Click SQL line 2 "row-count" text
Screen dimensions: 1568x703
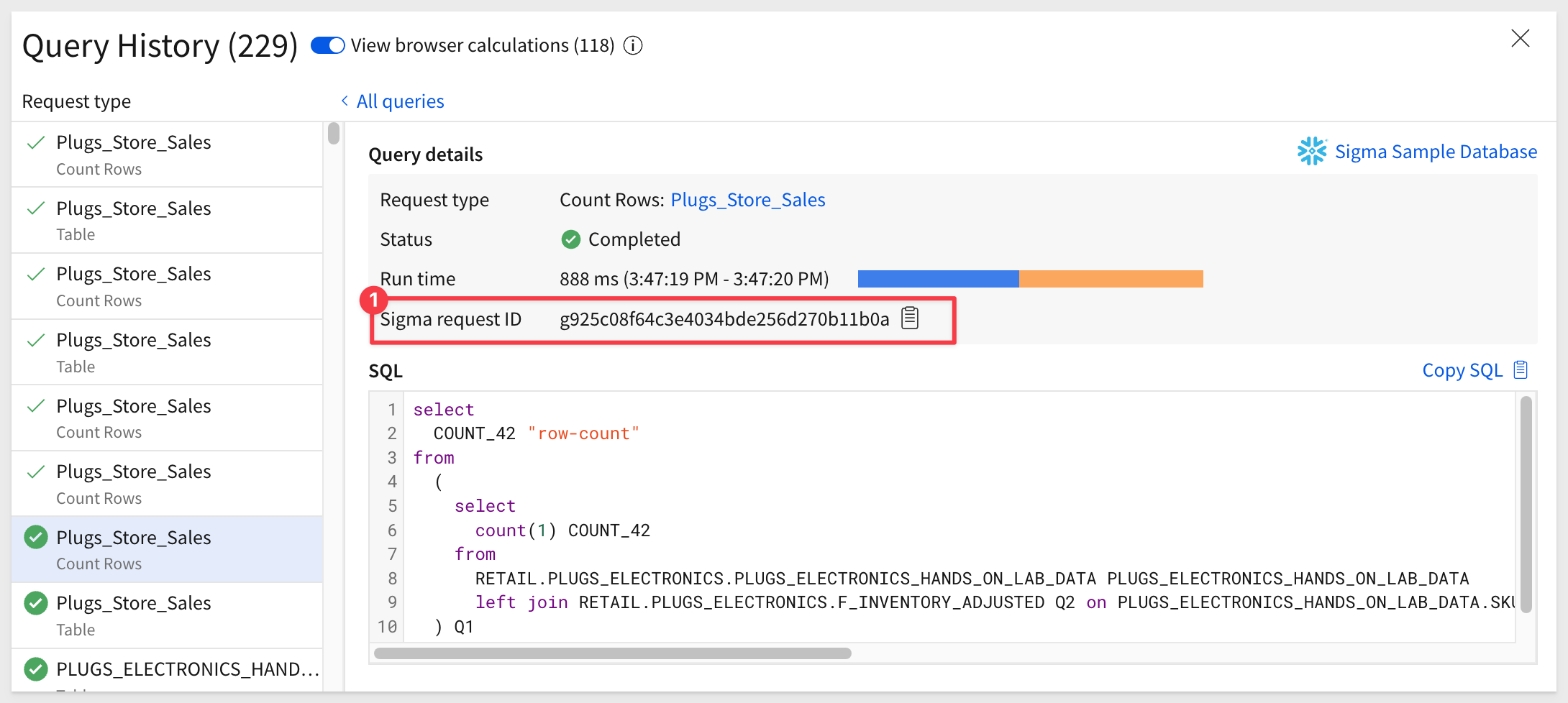pos(583,433)
